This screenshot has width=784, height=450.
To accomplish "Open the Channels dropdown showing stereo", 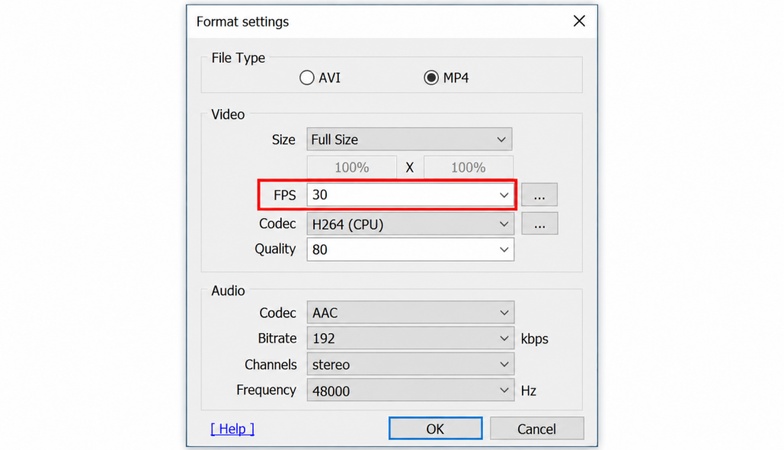I will pyautogui.click(x=410, y=364).
